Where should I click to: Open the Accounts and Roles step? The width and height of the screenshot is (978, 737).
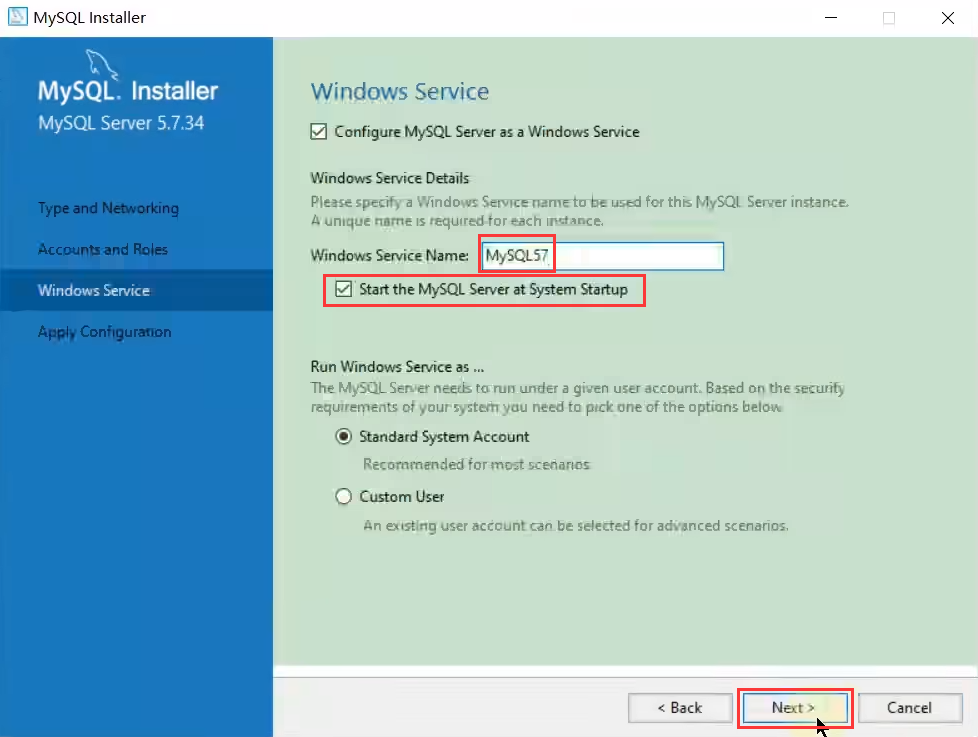(x=103, y=249)
